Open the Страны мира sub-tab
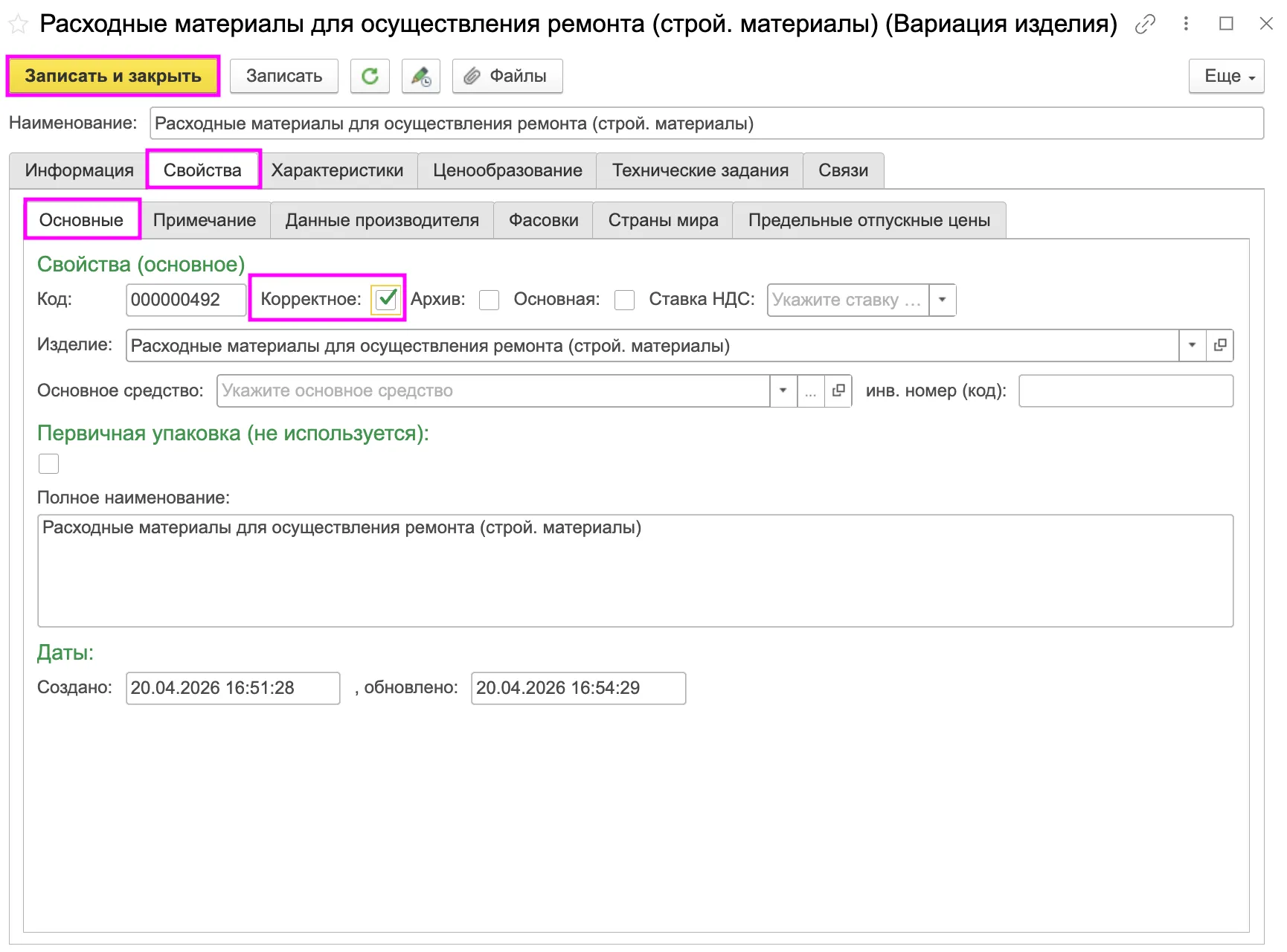The image size is (1287, 952). [x=663, y=220]
